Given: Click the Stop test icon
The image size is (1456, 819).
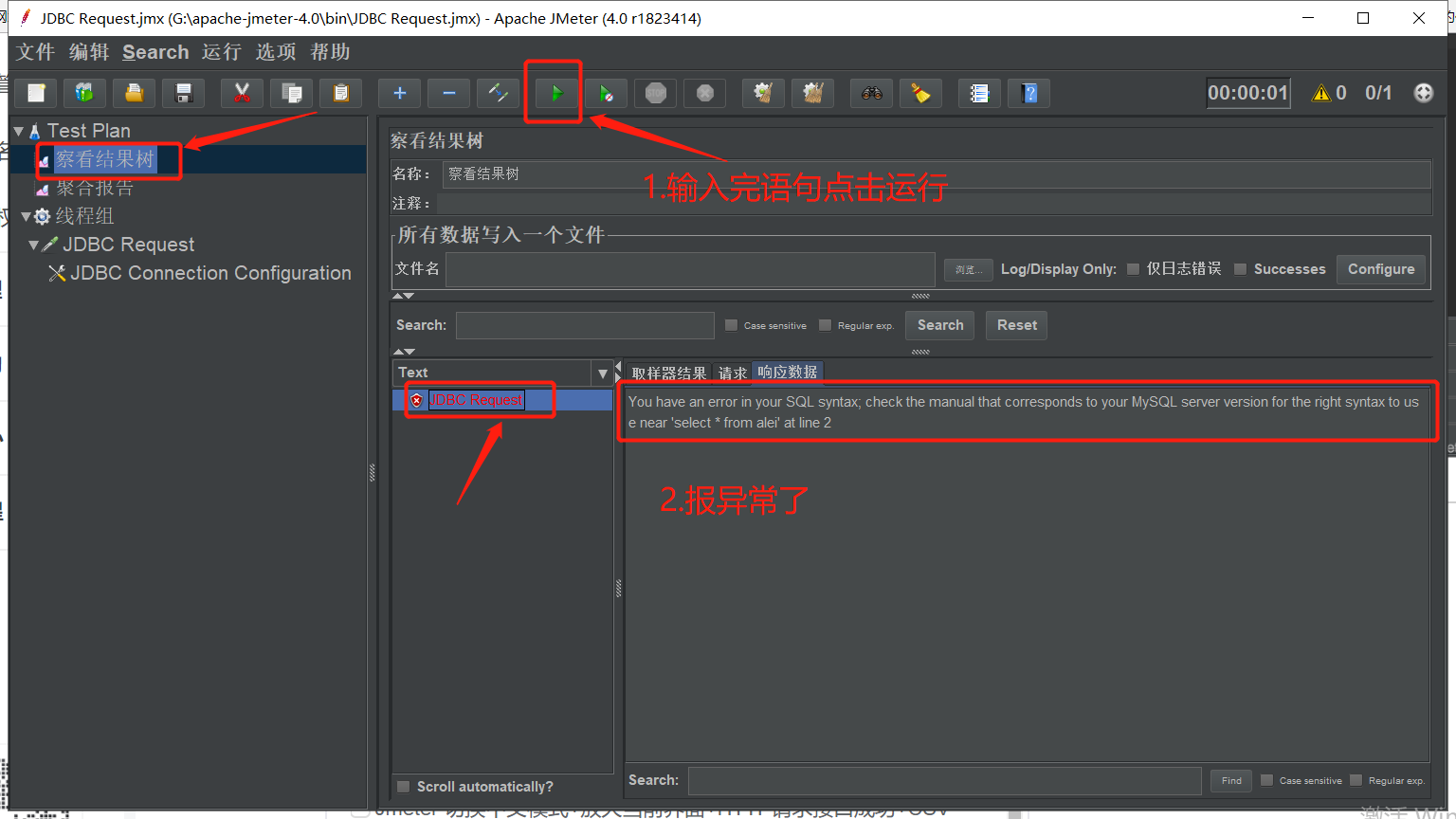Looking at the screenshot, I should [655, 93].
